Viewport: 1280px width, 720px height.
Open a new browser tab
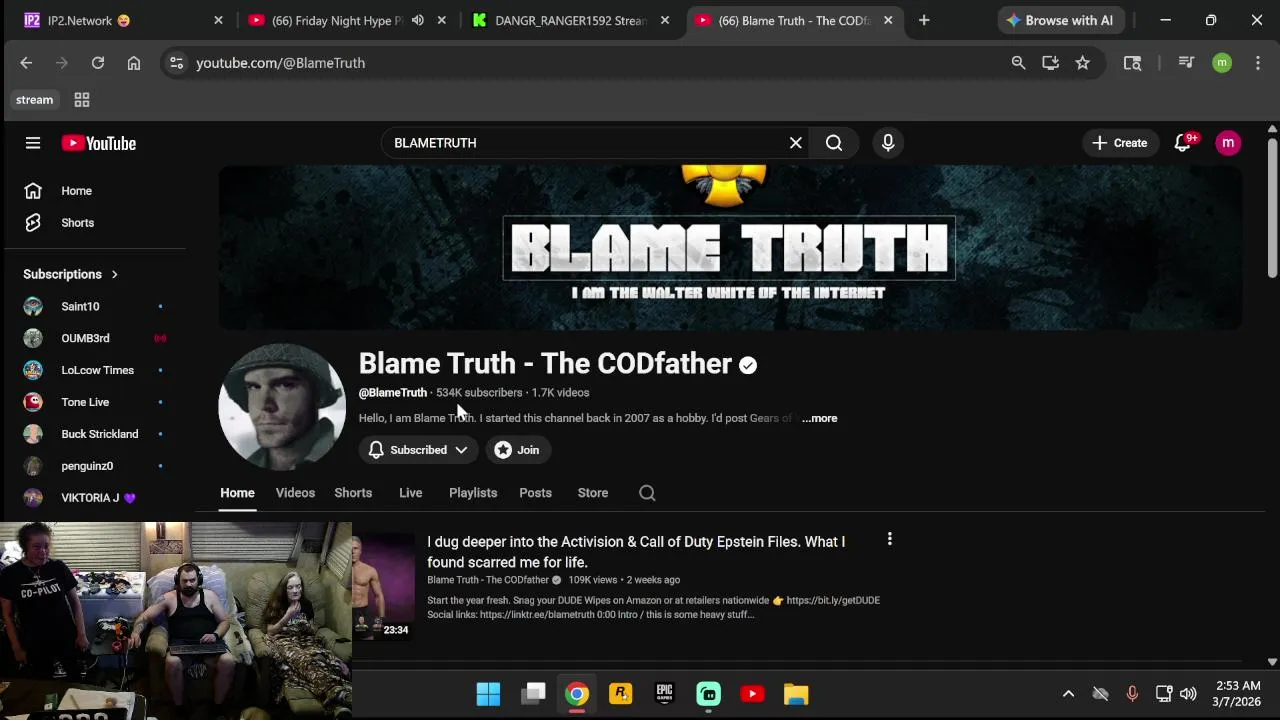924,20
